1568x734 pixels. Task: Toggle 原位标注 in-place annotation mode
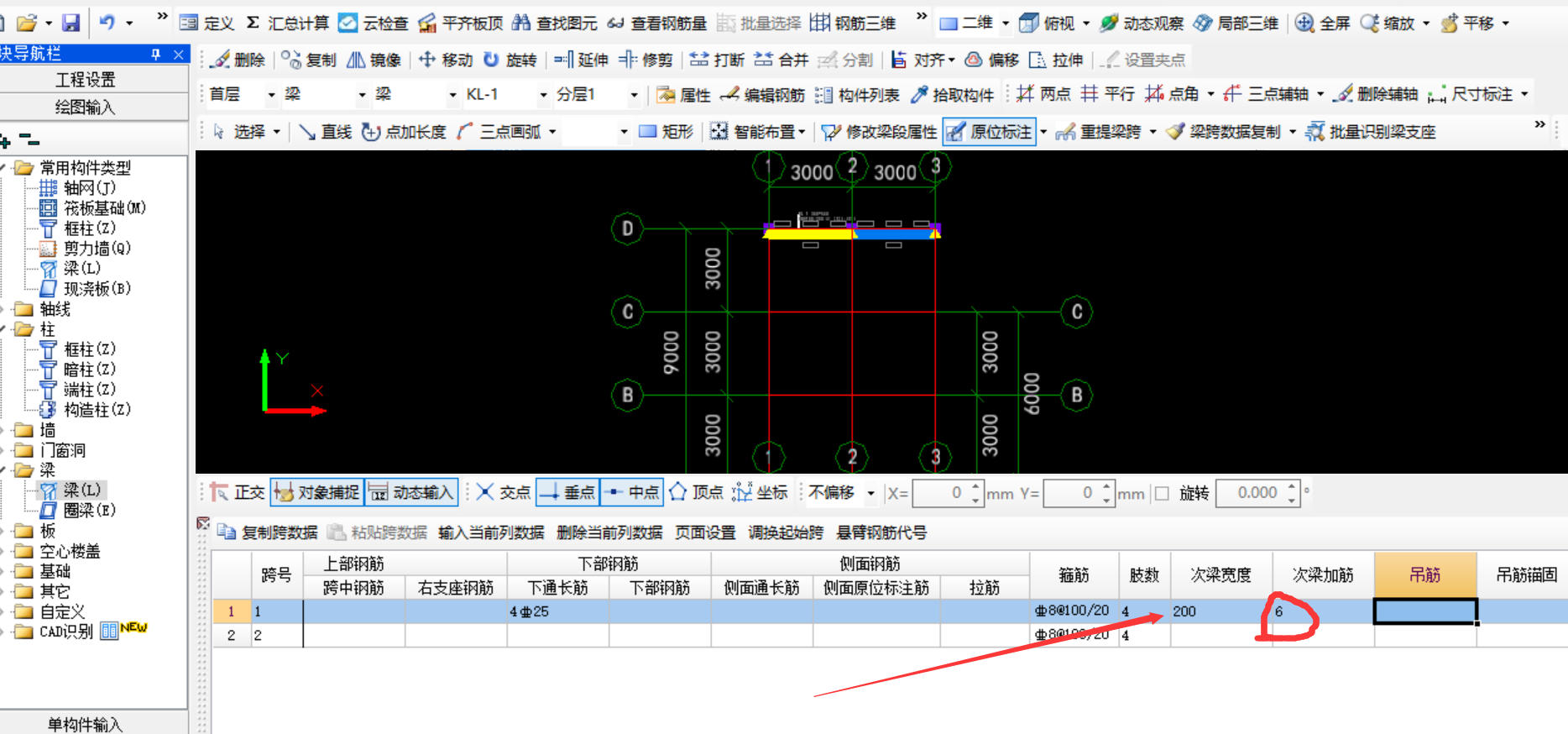[x=989, y=132]
